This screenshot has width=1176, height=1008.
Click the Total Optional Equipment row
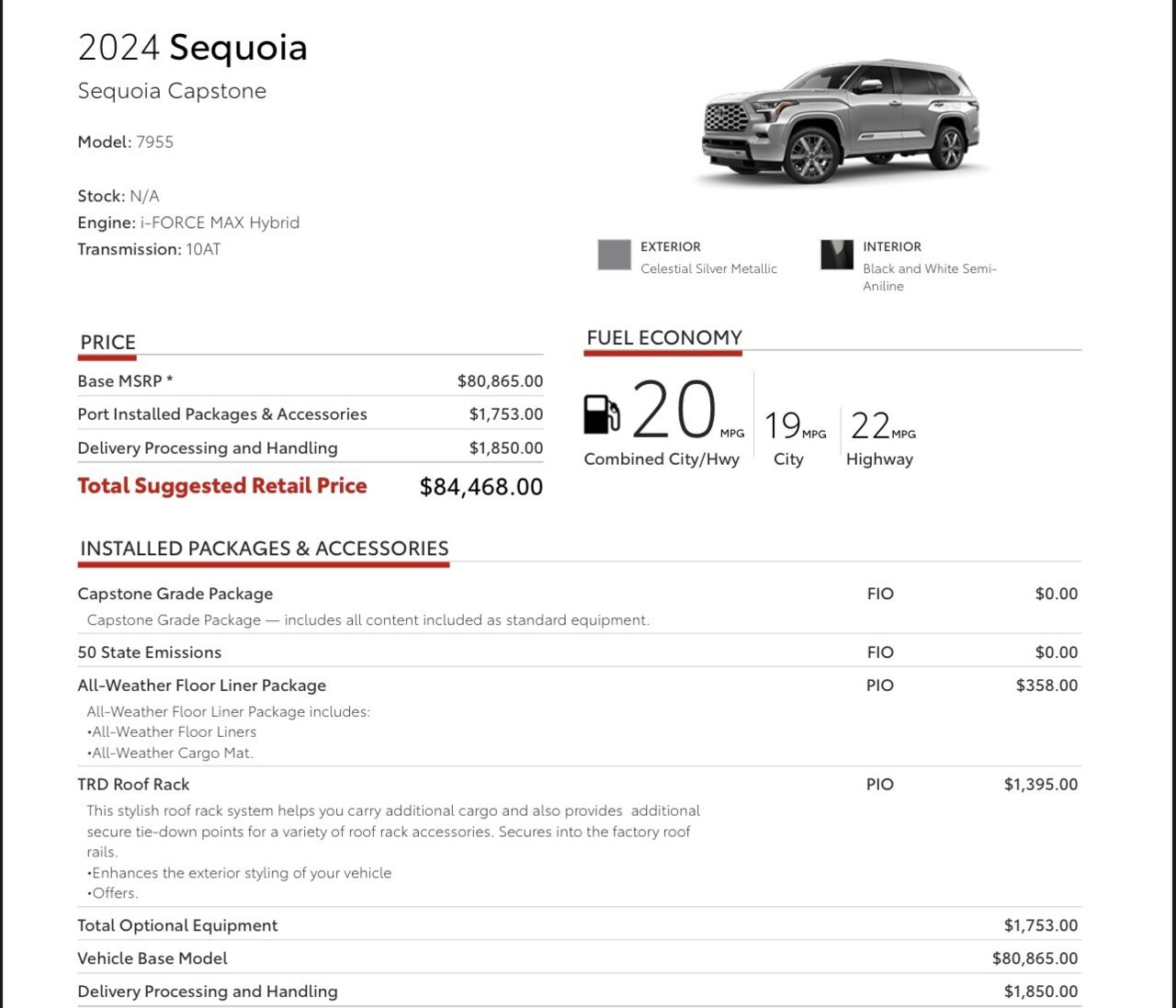pos(579,925)
